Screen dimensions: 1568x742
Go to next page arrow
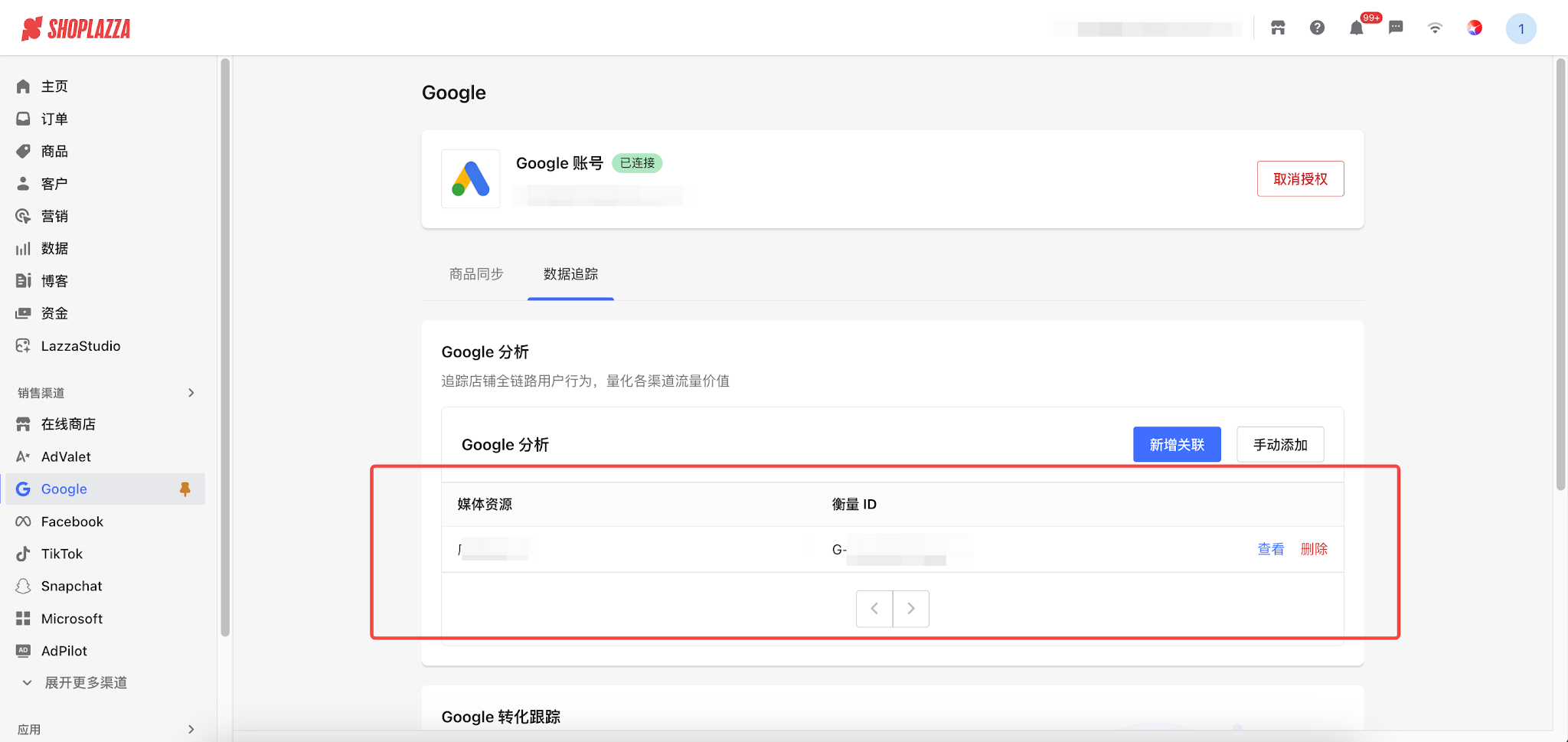(x=911, y=609)
